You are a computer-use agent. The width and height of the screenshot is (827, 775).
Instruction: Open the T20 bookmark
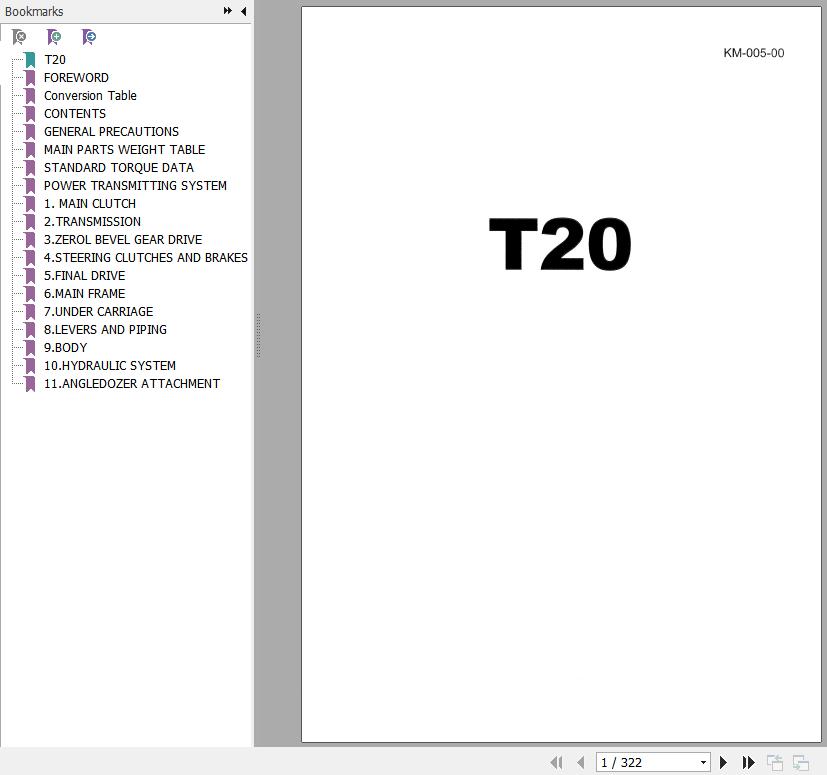55,60
